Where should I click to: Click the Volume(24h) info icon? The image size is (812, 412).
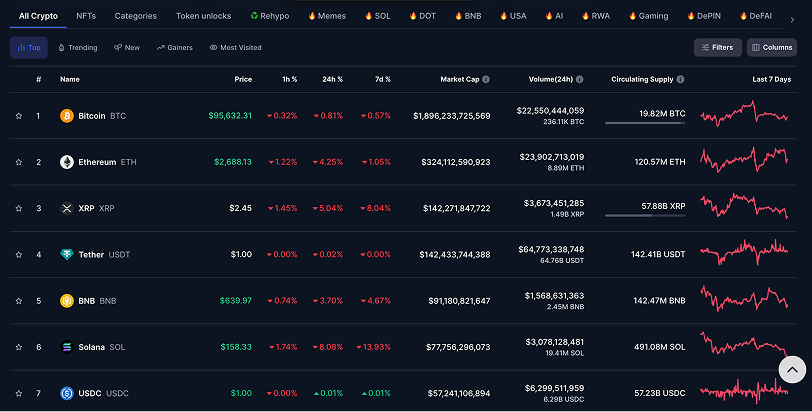pos(579,79)
